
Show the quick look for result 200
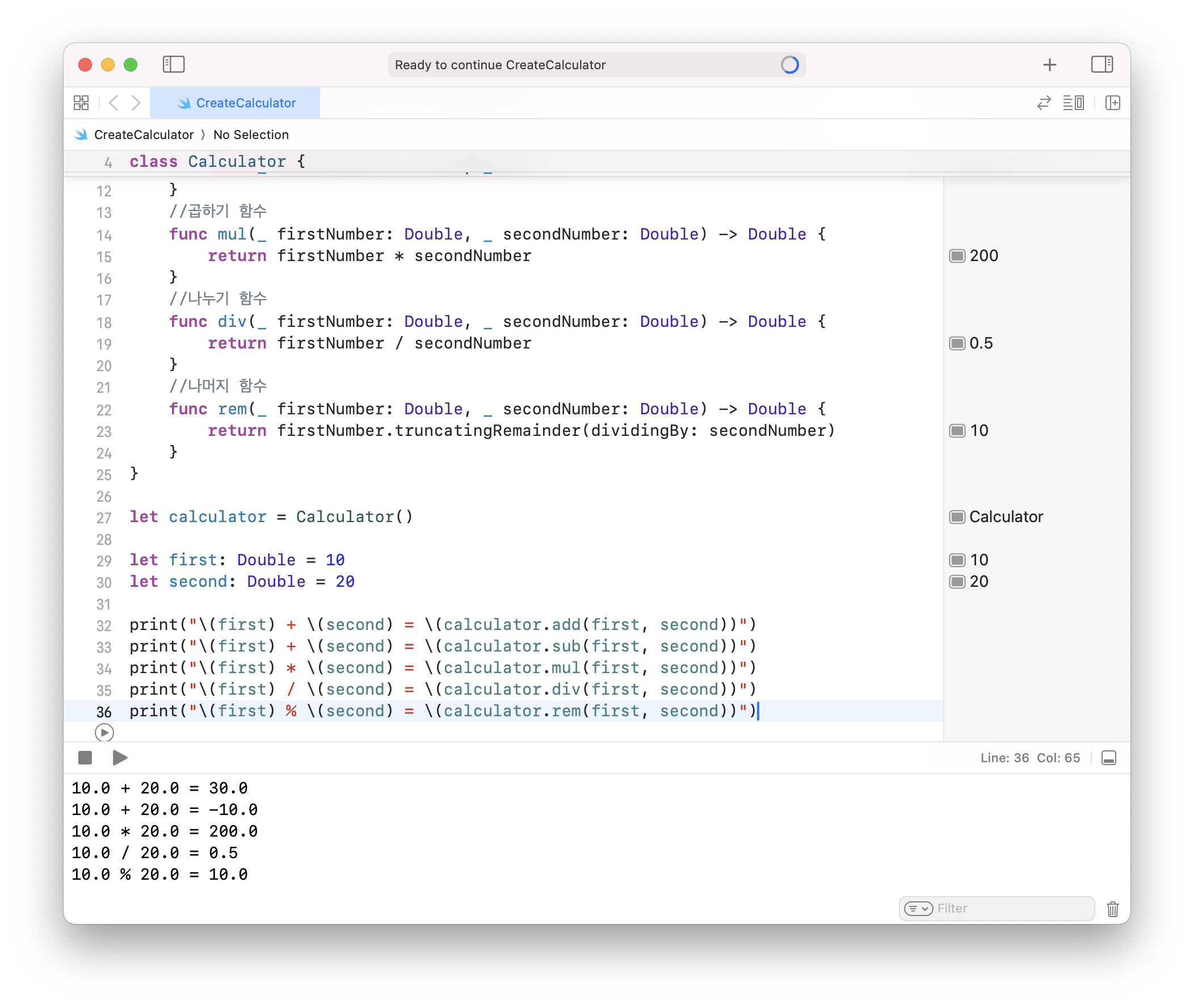[957, 256]
